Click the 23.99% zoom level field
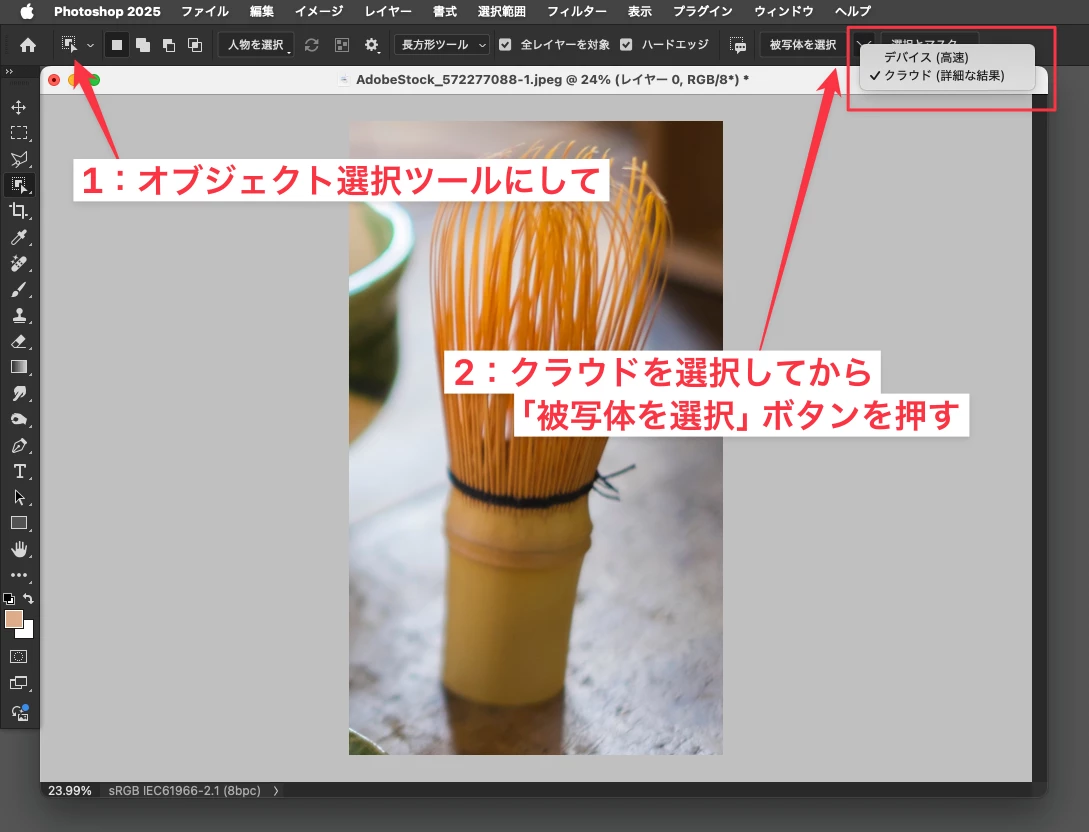Image resolution: width=1089 pixels, height=832 pixels. coord(69,790)
